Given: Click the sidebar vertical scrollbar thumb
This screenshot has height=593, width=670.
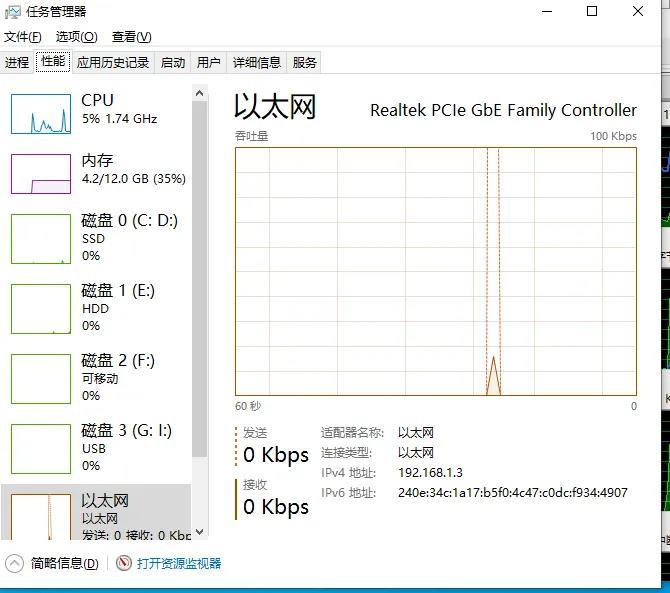Looking at the screenshot, I should (x=200, y=279).
